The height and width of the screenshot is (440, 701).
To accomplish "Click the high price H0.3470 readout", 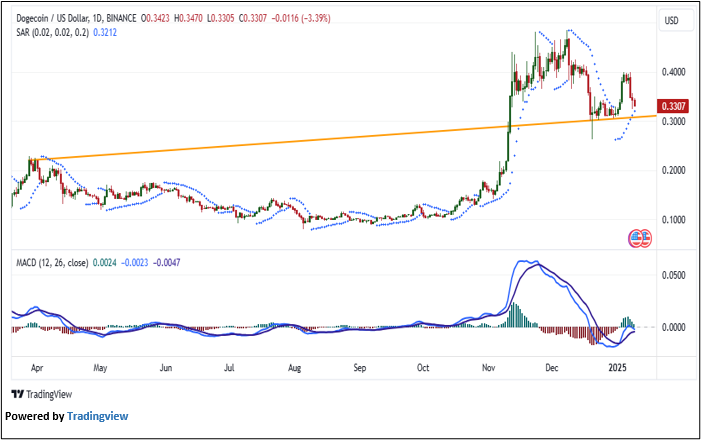I will (x=188, y=18).
